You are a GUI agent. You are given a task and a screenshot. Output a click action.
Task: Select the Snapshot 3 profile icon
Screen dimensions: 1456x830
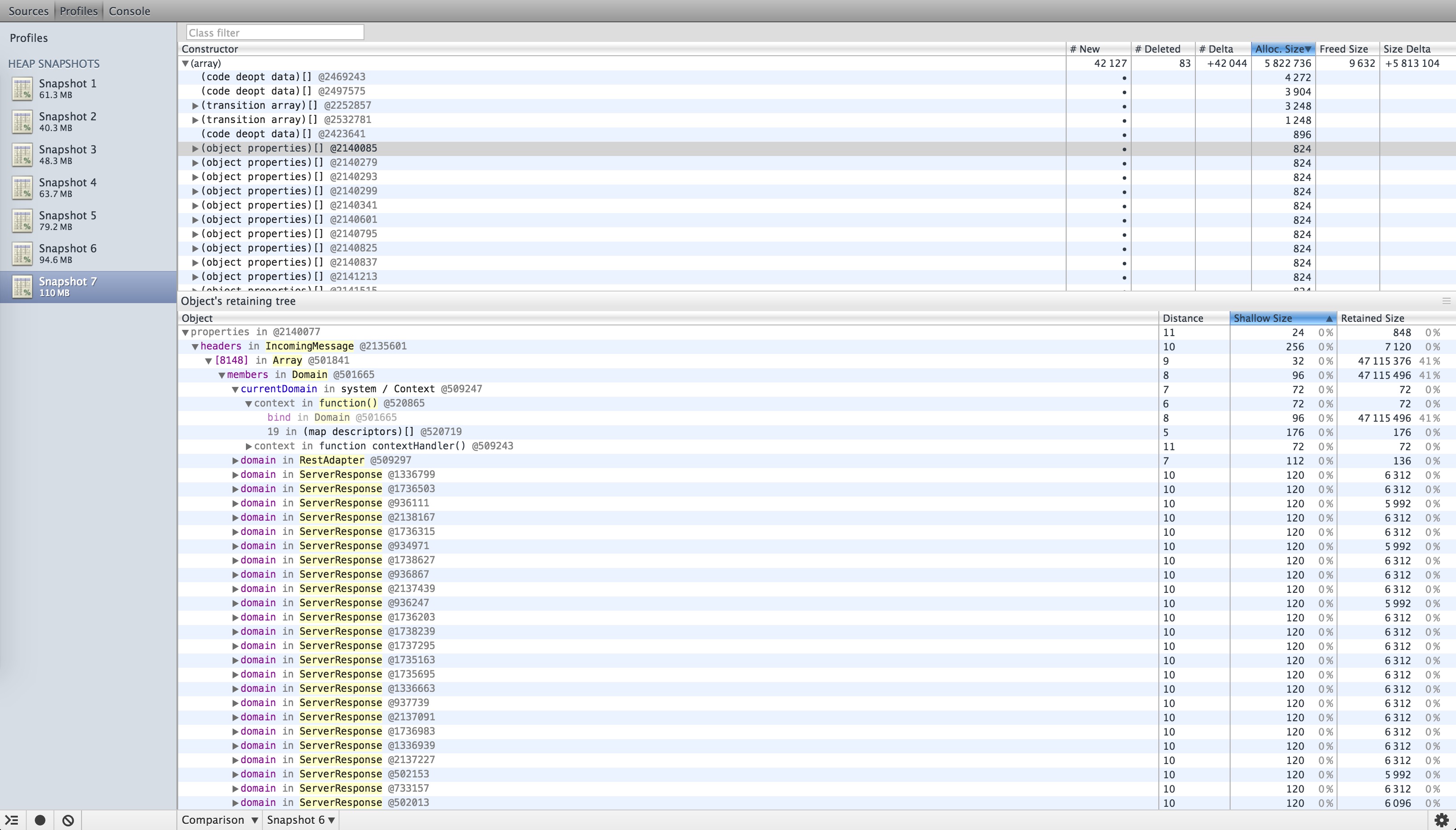22,155
